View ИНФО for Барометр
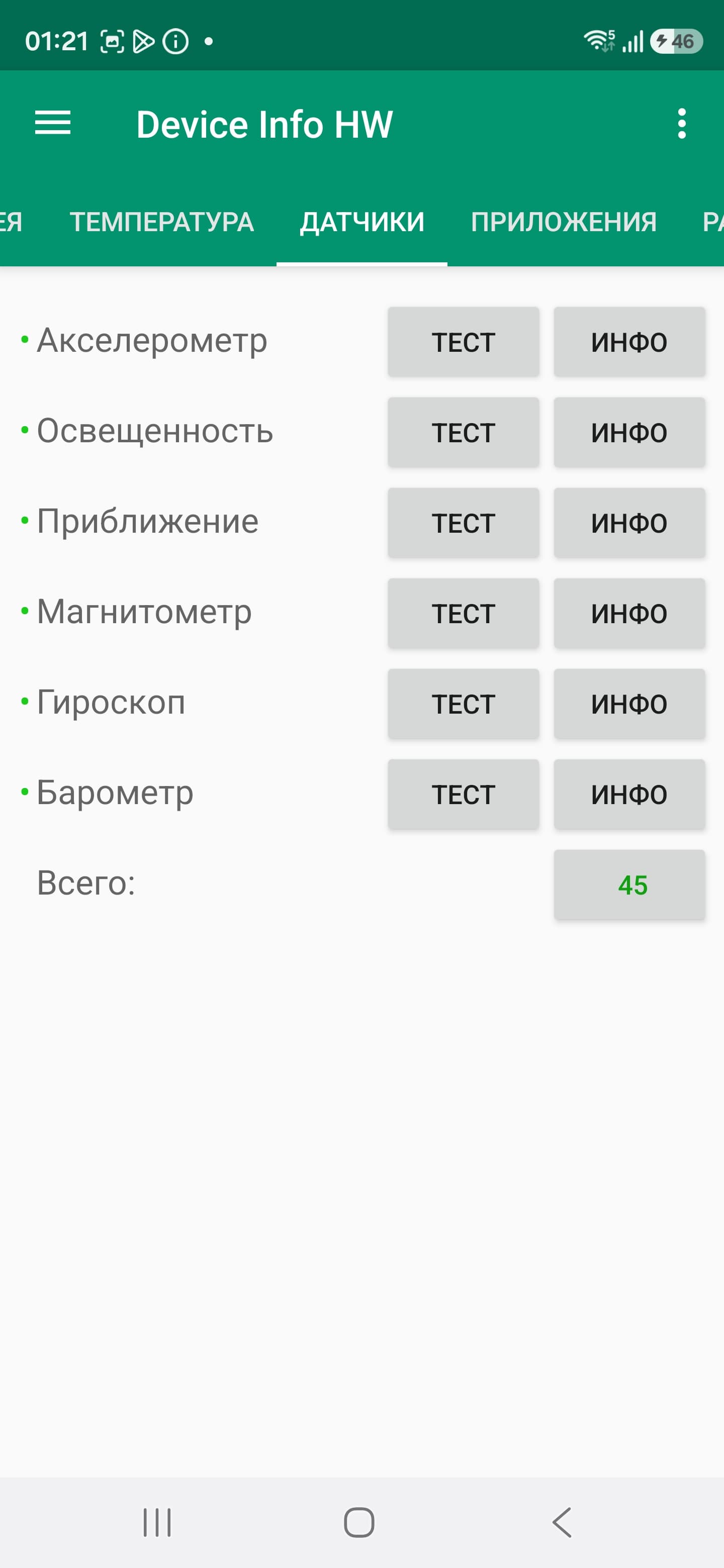 629,795
